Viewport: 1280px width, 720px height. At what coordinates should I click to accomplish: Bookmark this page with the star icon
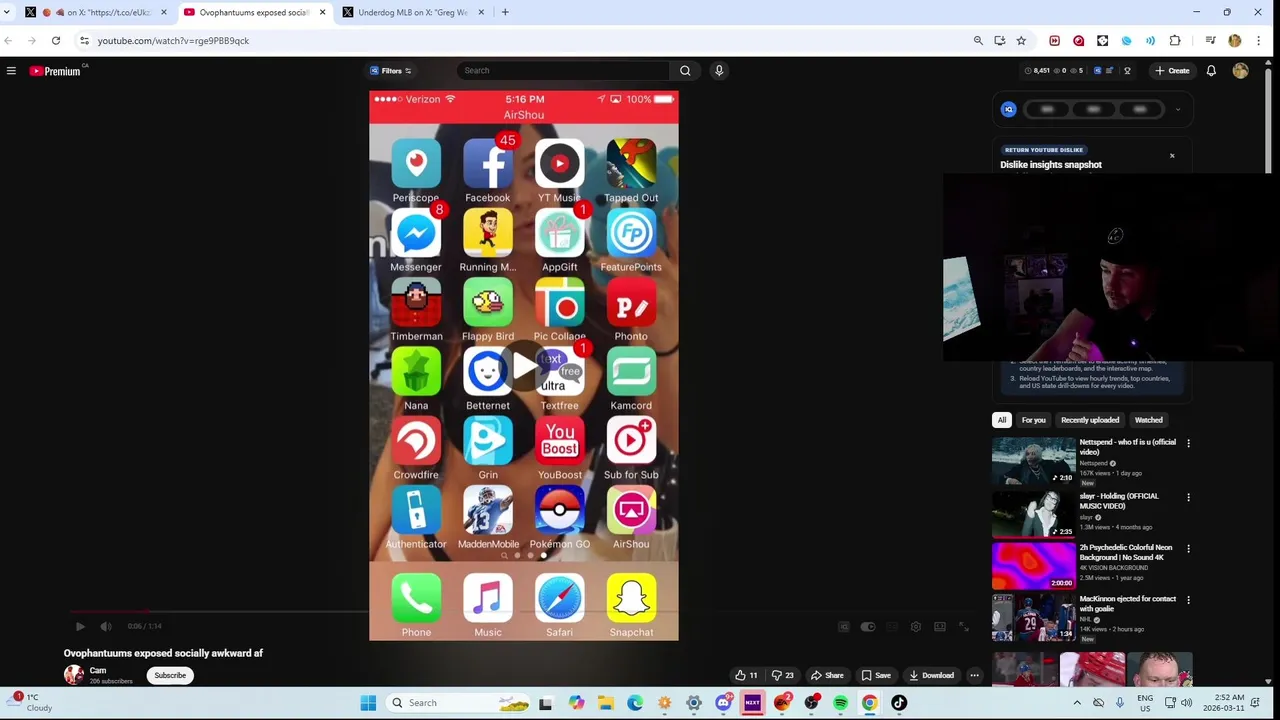(x=1021, y=41)
